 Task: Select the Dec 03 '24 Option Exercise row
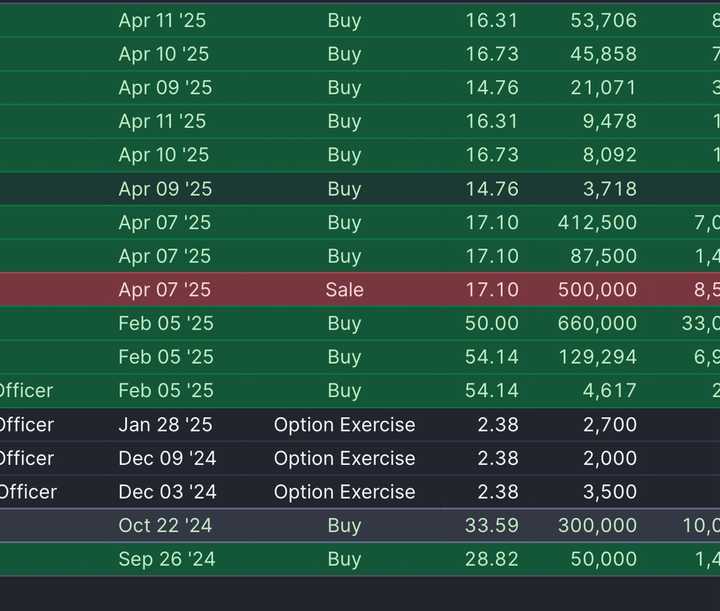pos(360,492)
